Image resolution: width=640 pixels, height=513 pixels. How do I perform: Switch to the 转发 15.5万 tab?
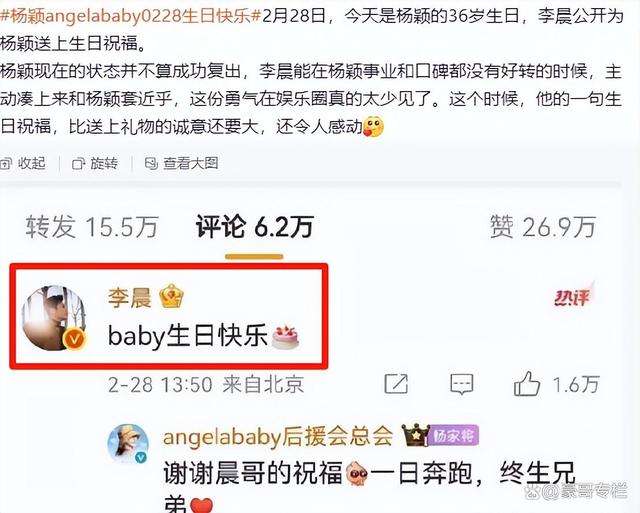click(92, 227)
